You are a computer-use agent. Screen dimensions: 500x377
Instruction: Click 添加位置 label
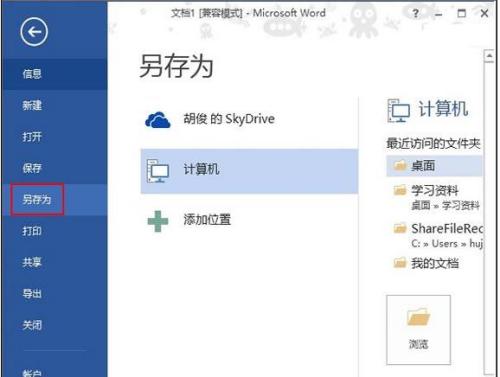[x=207, y=219]
